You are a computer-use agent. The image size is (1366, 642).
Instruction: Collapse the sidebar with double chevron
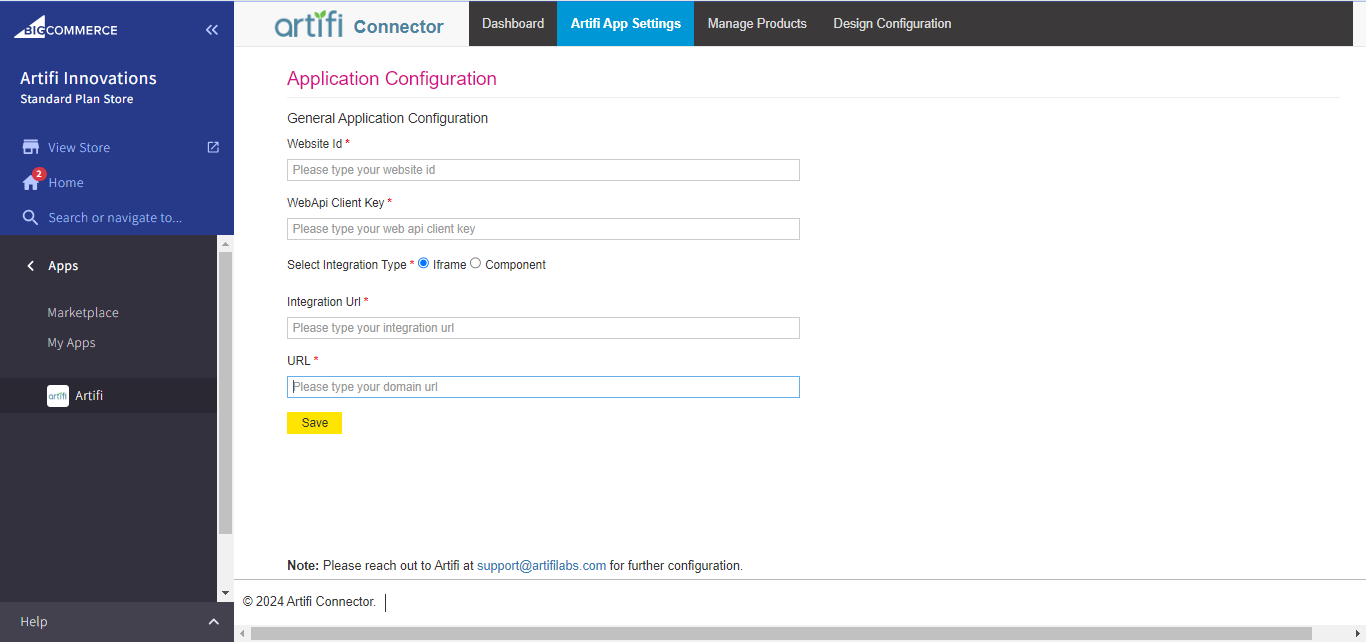pyautogui.click(x=212, y=30)
